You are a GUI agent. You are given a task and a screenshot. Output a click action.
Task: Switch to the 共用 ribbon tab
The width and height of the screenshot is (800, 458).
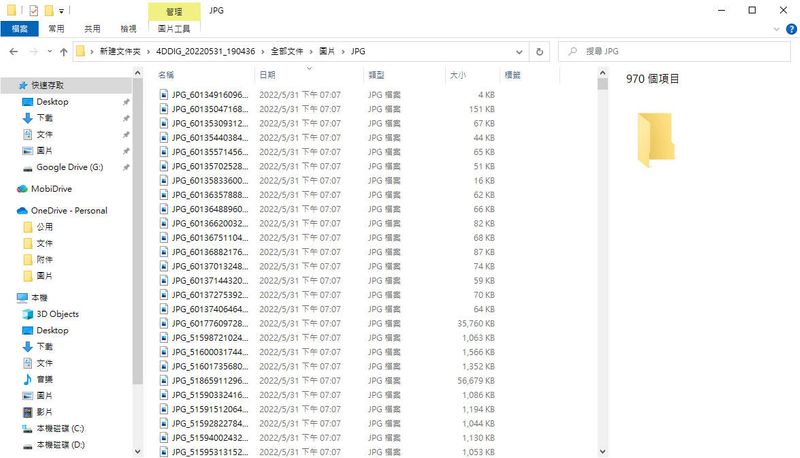coord(92,29)
